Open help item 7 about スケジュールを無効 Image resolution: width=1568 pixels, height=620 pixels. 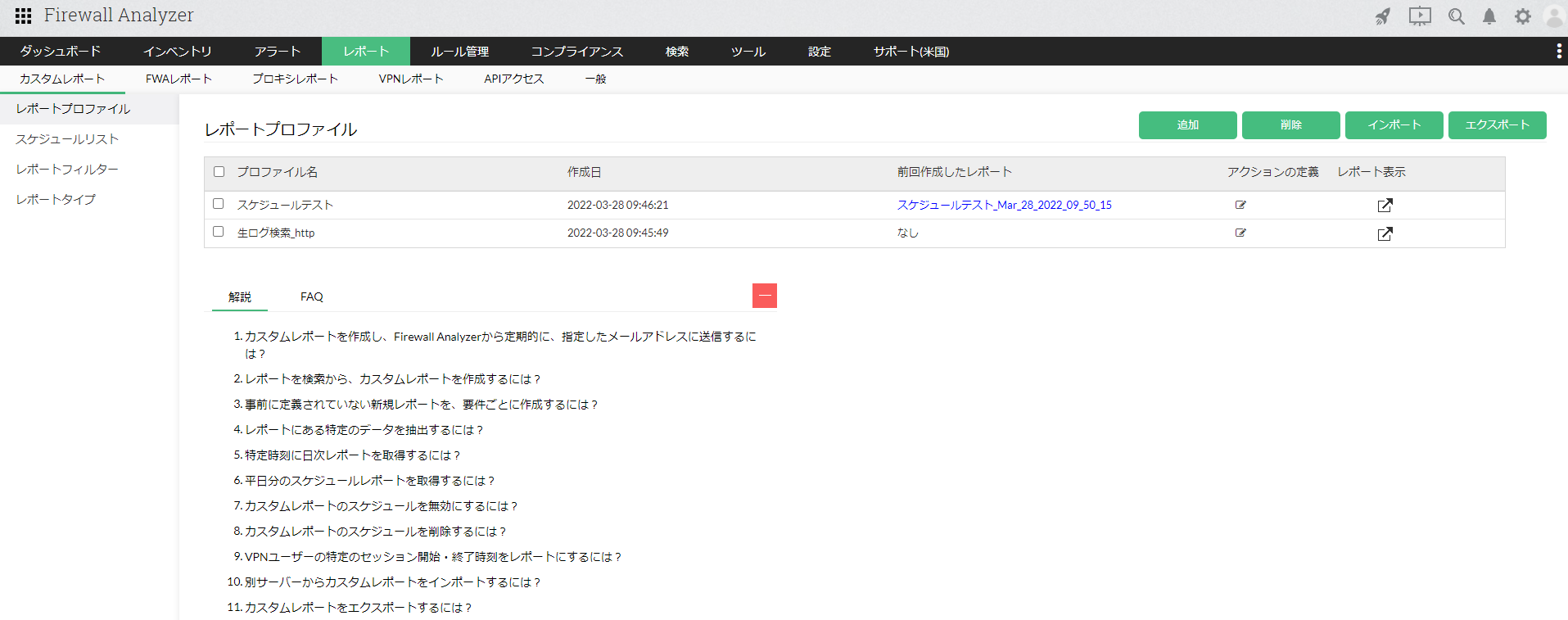point(382,506)
